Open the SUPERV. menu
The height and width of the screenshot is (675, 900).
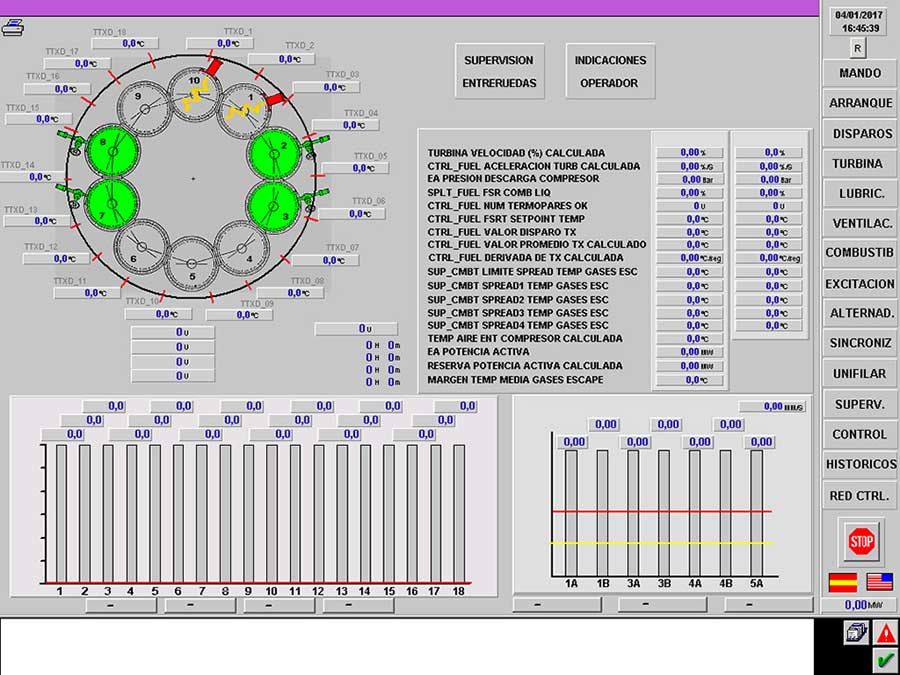[859, 404]
